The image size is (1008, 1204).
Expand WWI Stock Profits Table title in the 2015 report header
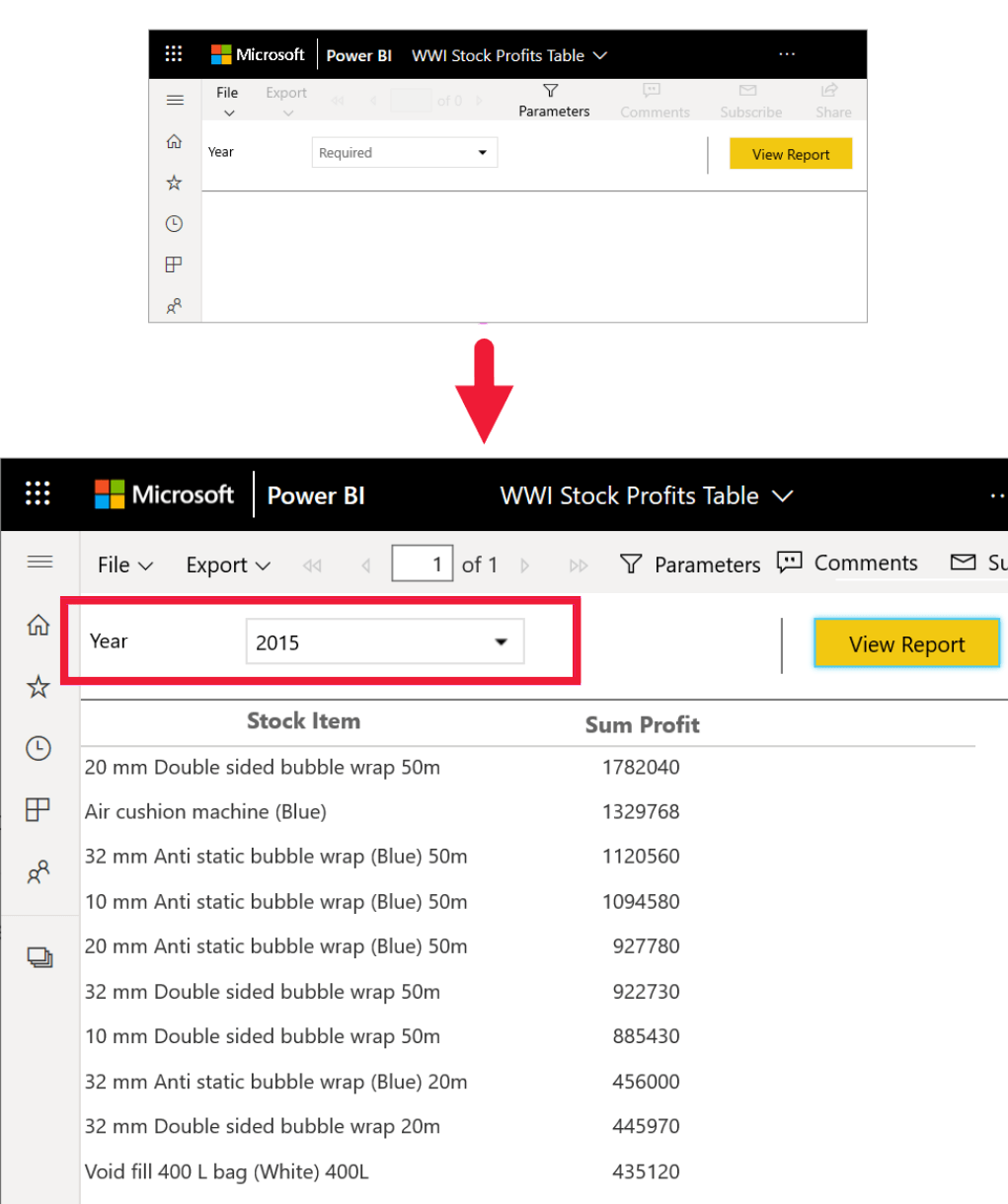[x=647, y=495]
